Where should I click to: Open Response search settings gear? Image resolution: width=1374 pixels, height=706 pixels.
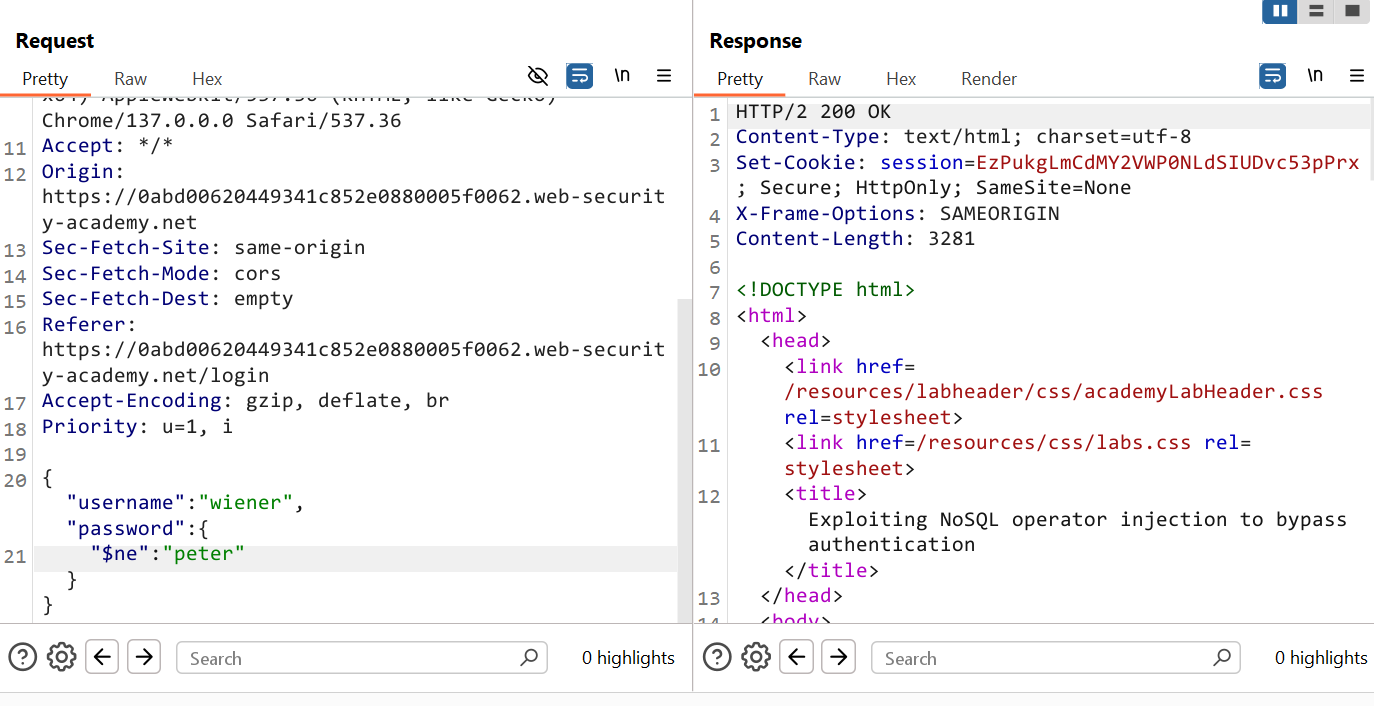(757, 657)
